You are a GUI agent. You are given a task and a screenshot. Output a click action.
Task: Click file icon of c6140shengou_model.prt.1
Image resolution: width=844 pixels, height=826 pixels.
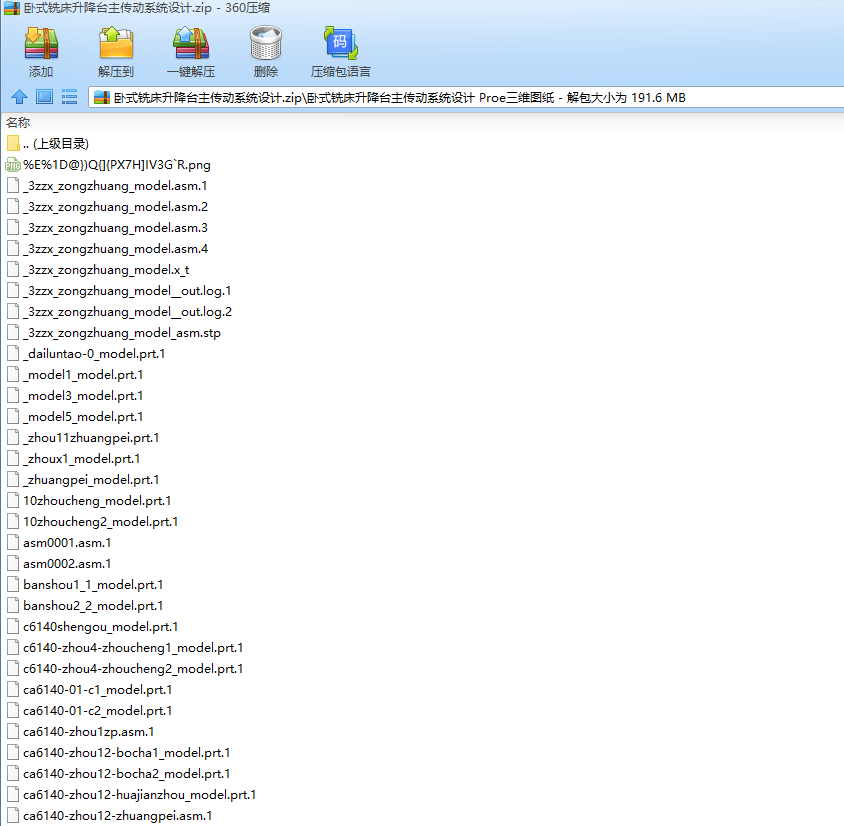click(13, 626)
